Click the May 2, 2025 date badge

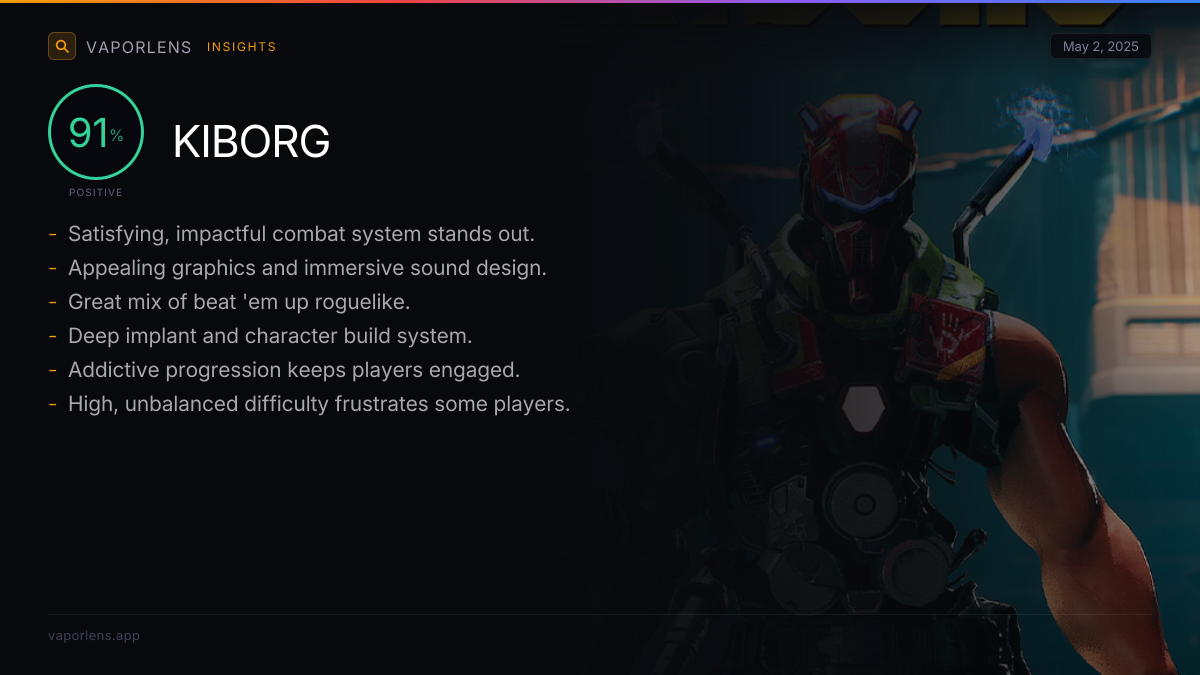point(1101,46)
